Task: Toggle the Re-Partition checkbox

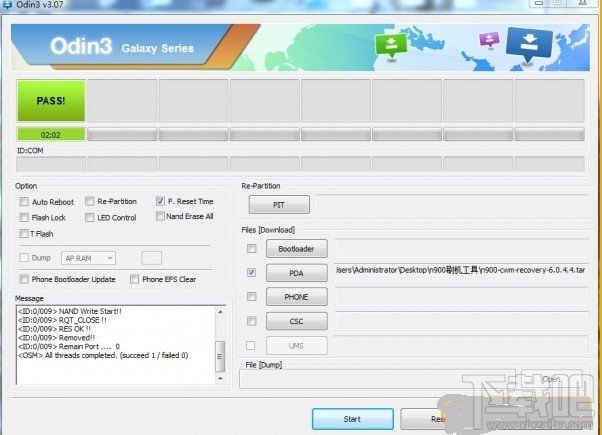Action: click(89, 201)
